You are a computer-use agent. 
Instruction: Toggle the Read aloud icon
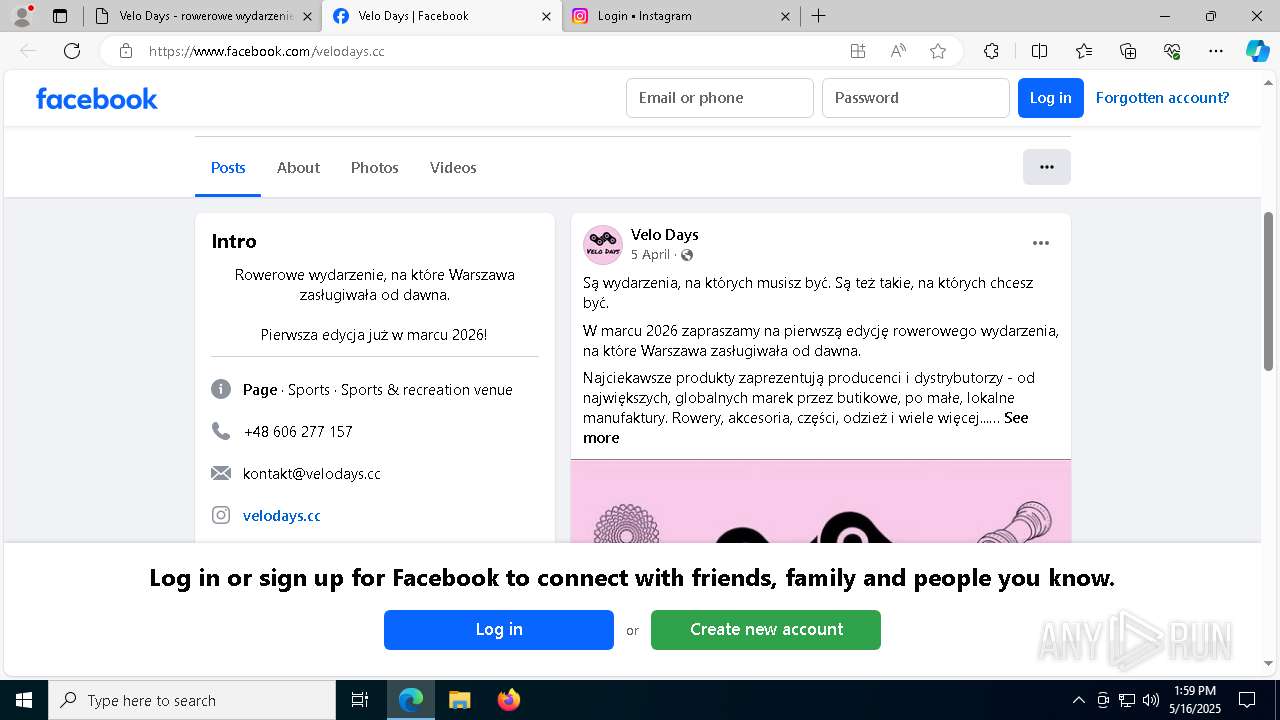click(898, 51)
